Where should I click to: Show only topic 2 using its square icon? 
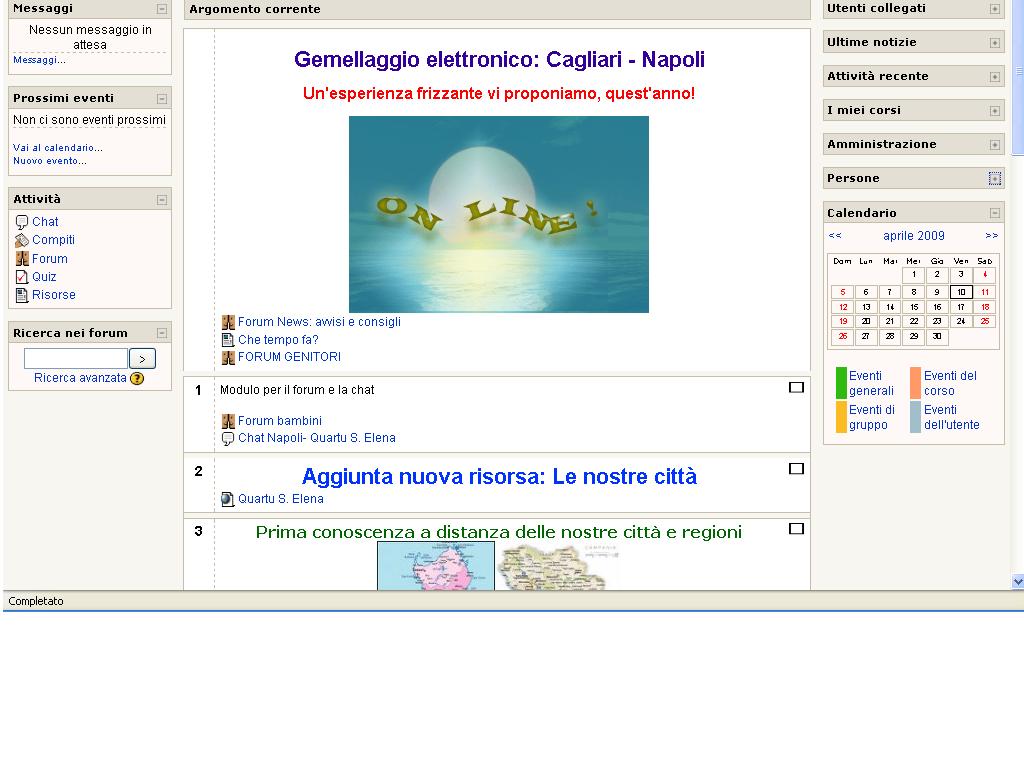click(x=796, y=469)
